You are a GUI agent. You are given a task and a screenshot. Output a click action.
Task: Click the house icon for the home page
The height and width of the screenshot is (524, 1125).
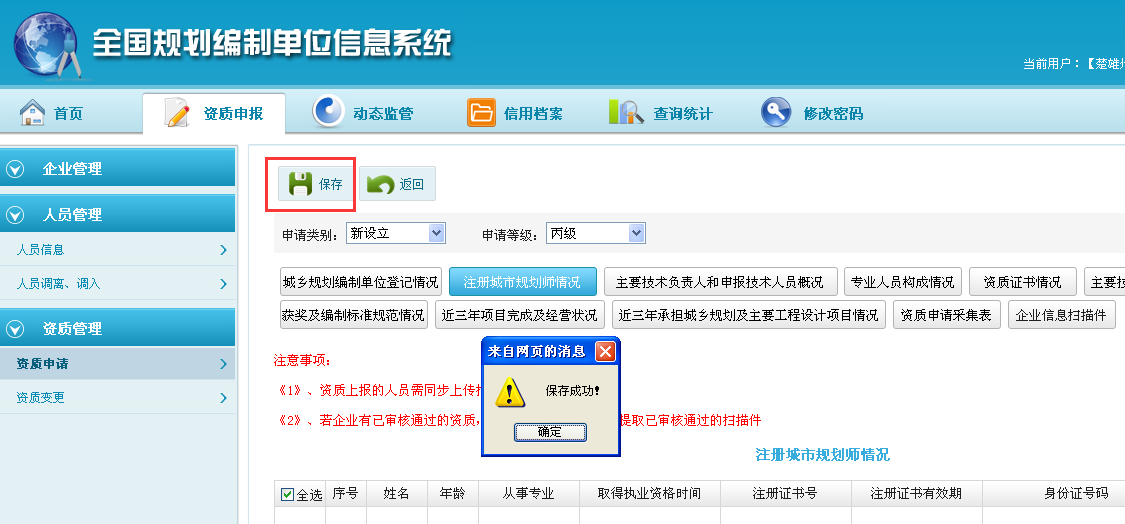click(x=33, y=113)
